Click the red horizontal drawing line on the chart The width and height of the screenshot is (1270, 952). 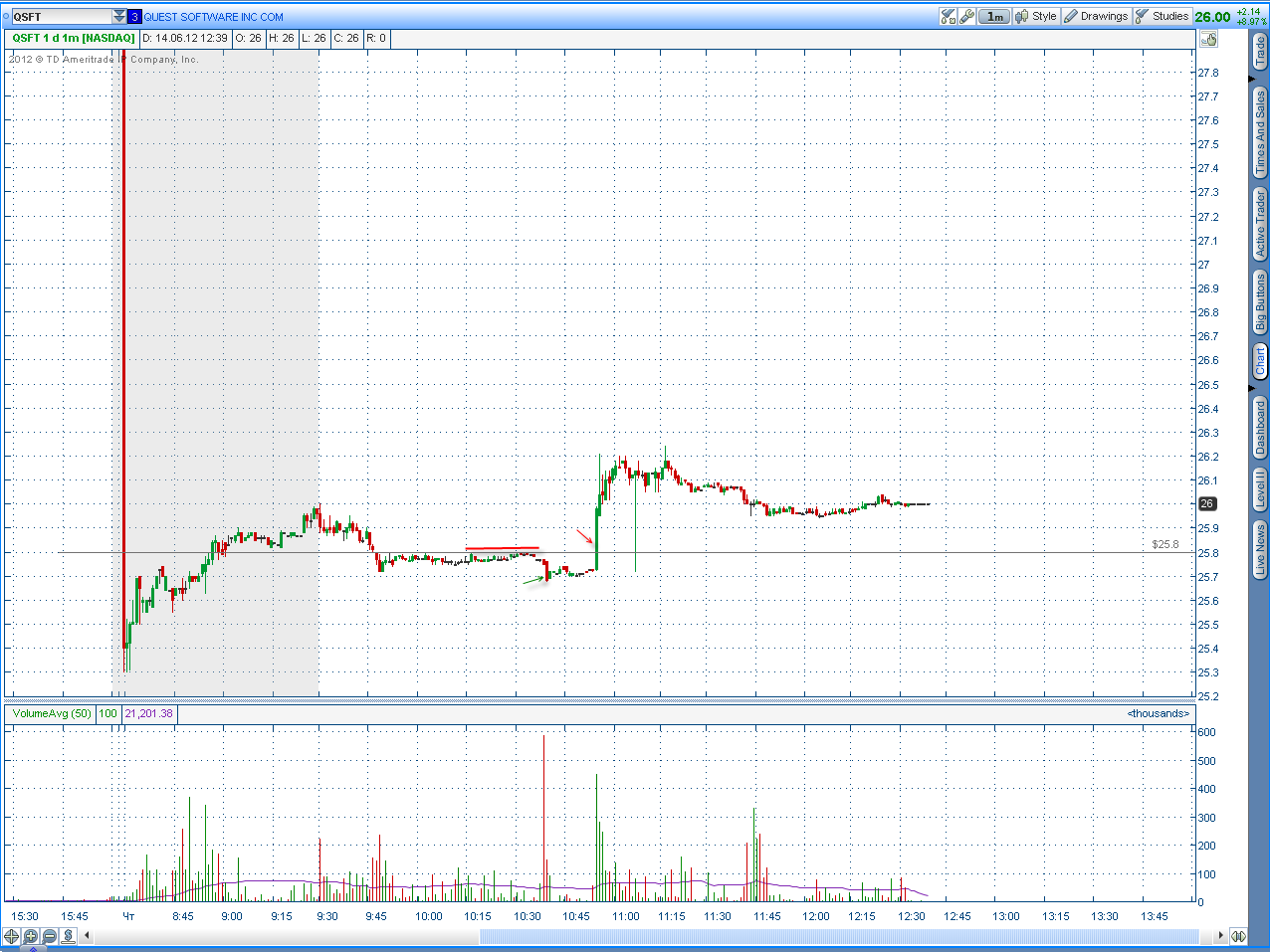pos(503,548)
